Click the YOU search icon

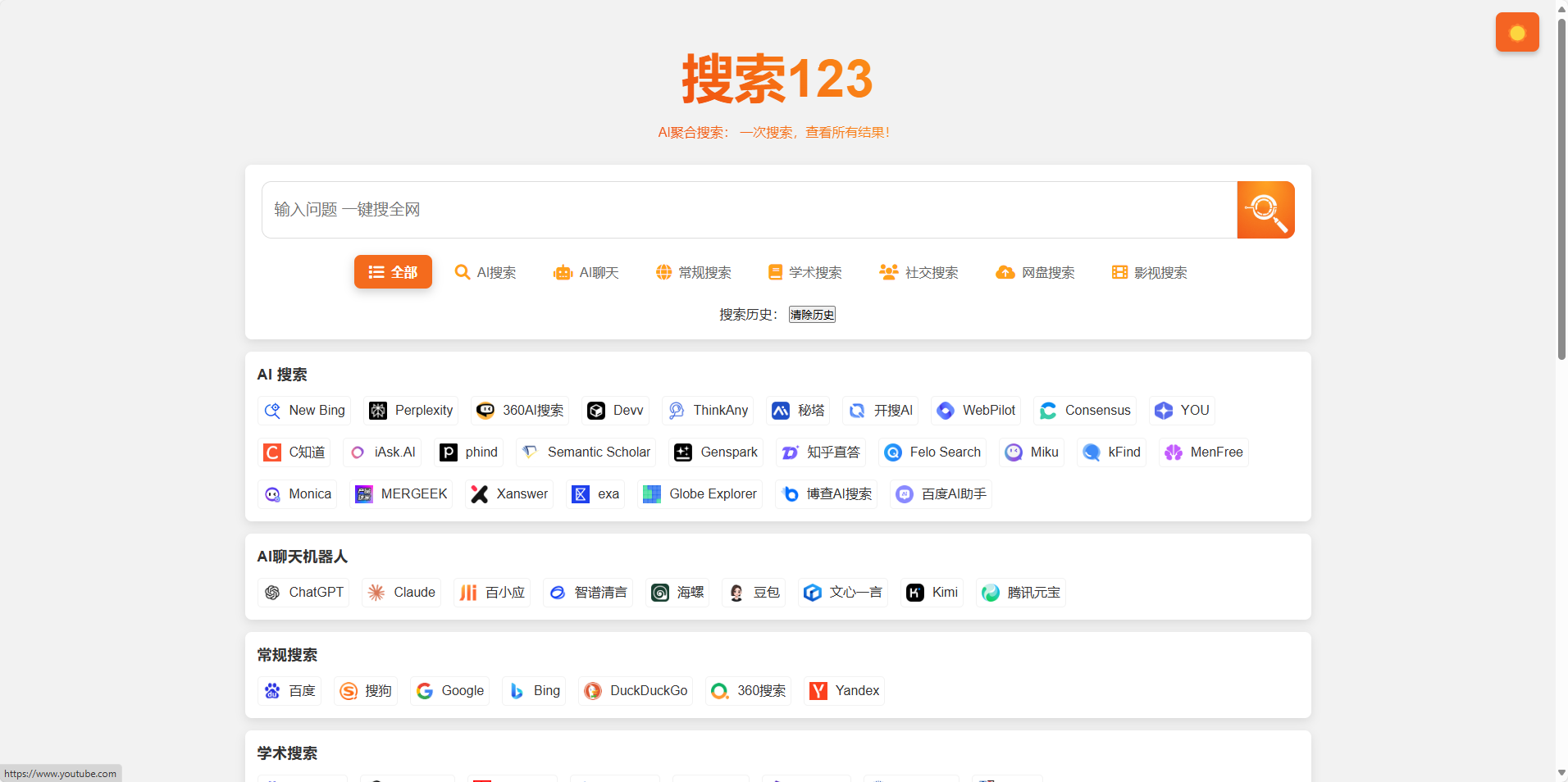click(1164, 411)
